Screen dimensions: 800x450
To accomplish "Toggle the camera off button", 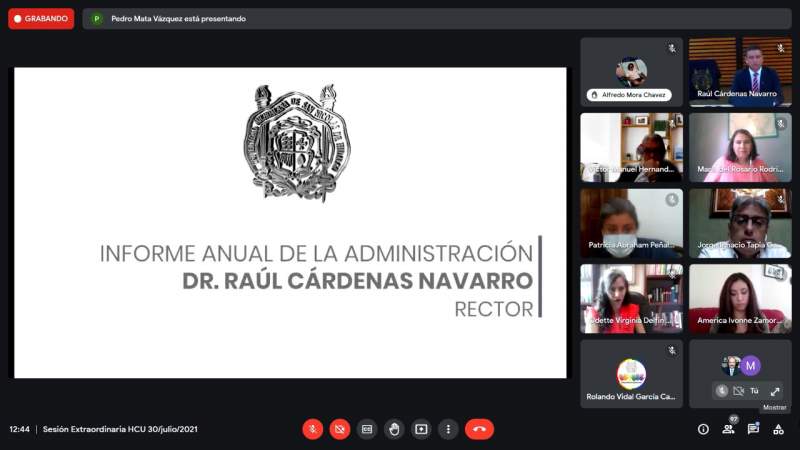I will point(340,429).
